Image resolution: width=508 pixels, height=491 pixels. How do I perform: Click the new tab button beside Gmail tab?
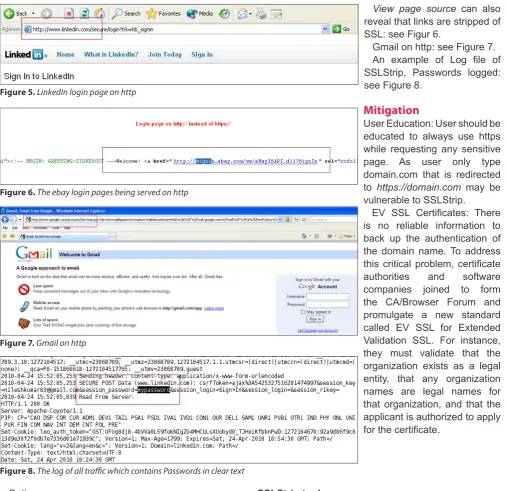pyautogui.click(x=113, y=236)
